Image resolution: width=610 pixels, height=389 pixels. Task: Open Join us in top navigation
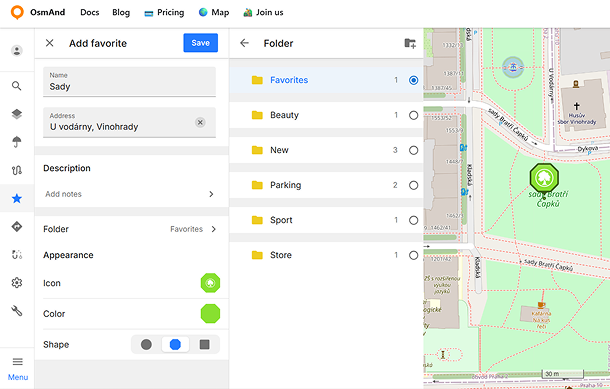click(x=263, y=12)
